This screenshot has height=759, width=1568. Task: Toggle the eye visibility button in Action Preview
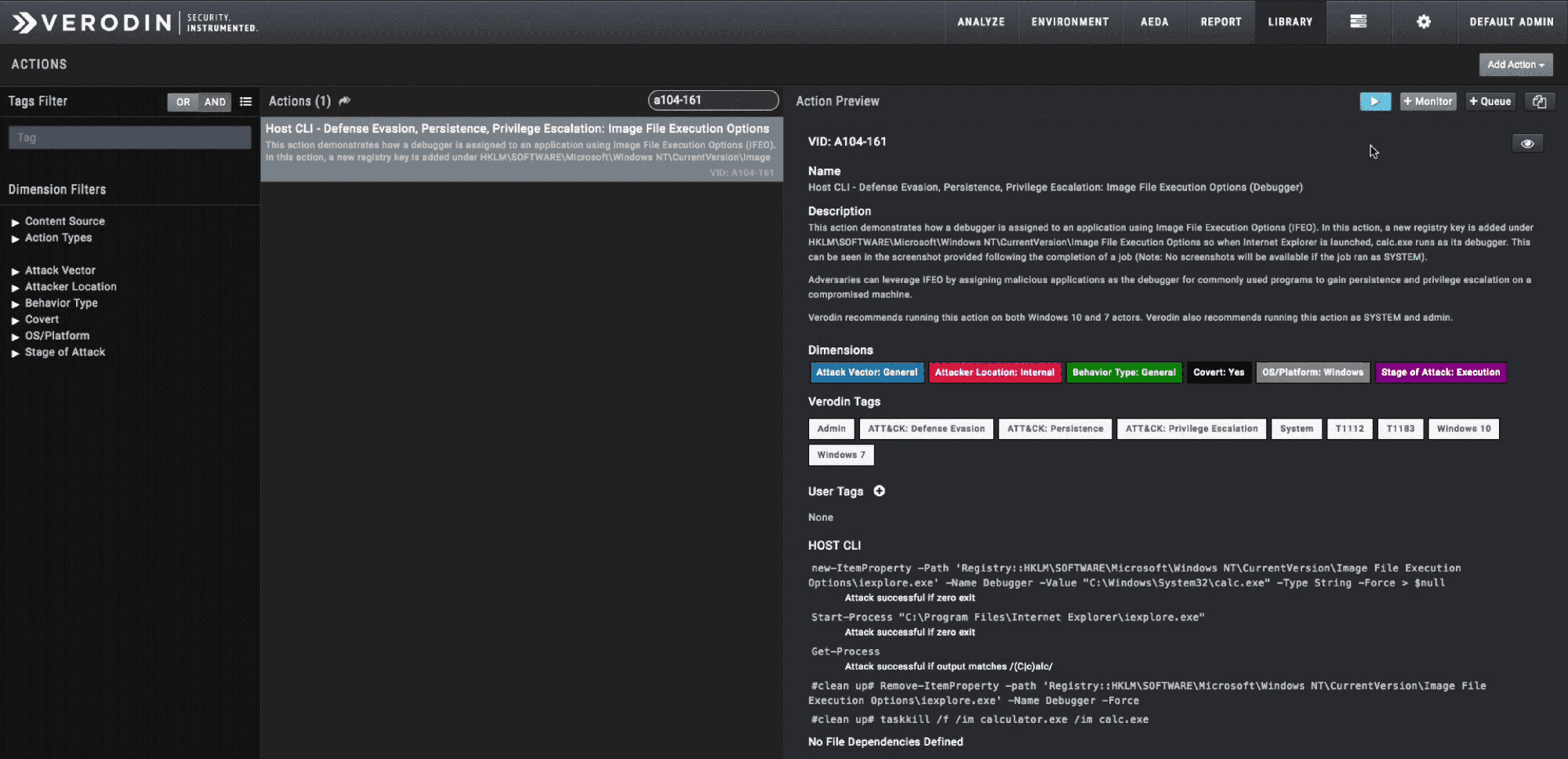point(1527,143)
